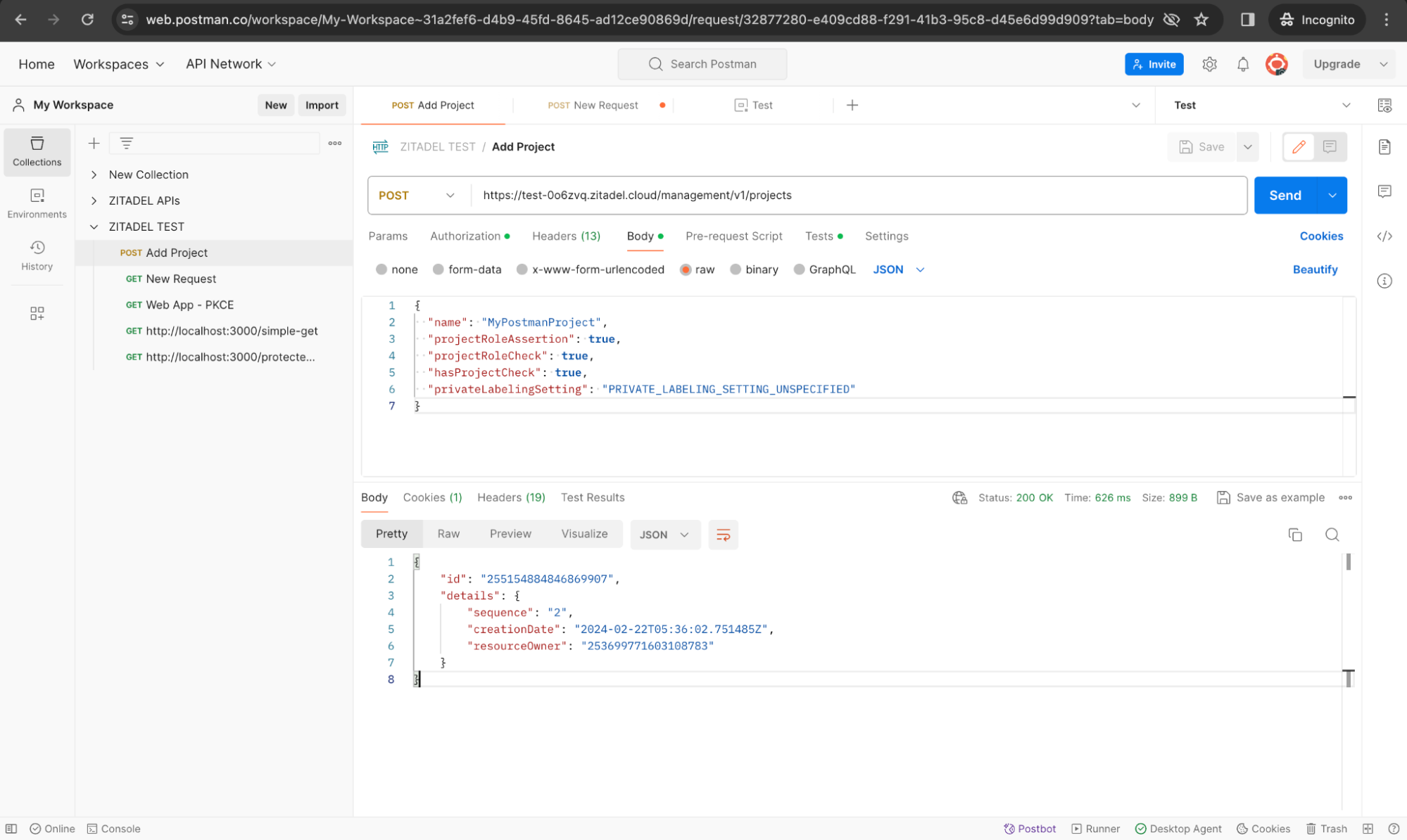Click the Import button

[322, 106]
